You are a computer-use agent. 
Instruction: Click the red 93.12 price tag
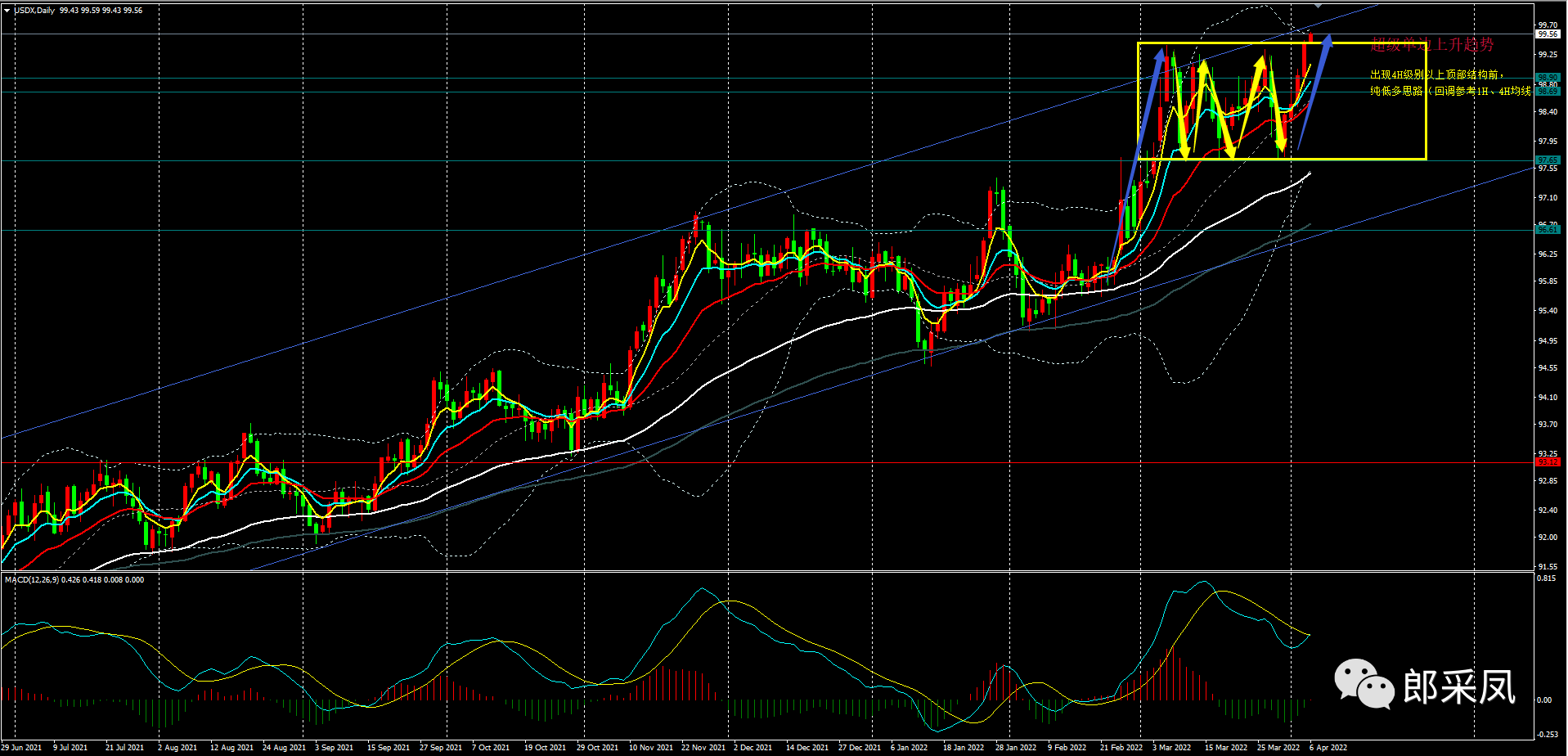point(1548,462)
